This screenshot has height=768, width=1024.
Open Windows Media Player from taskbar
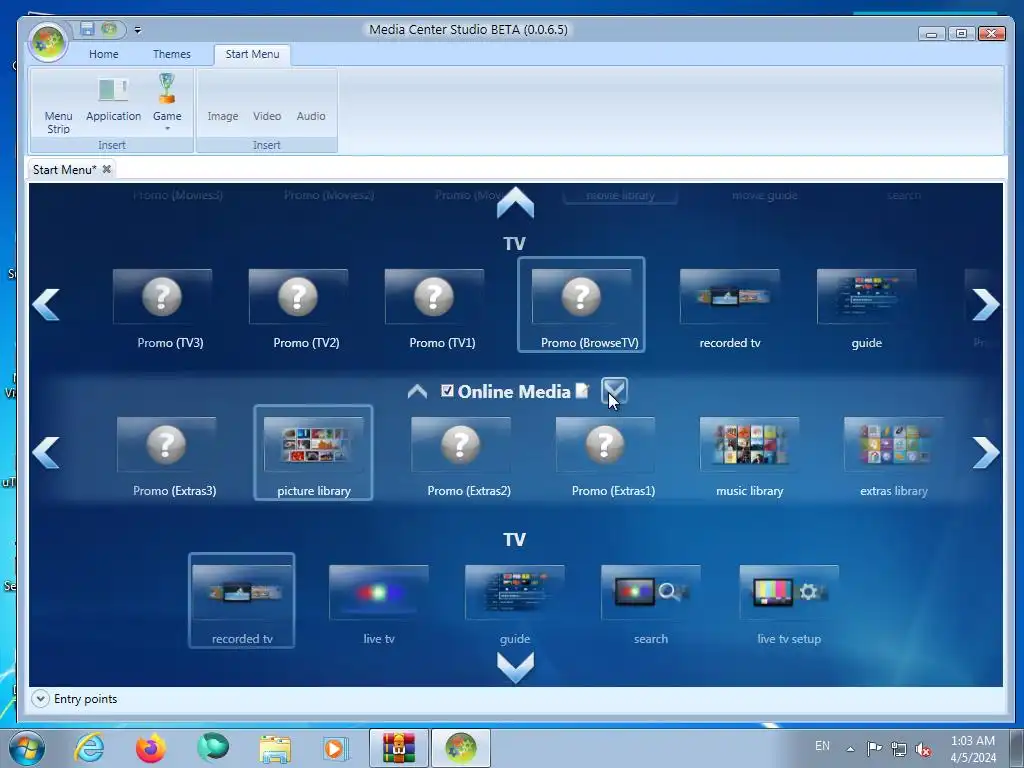336,748
